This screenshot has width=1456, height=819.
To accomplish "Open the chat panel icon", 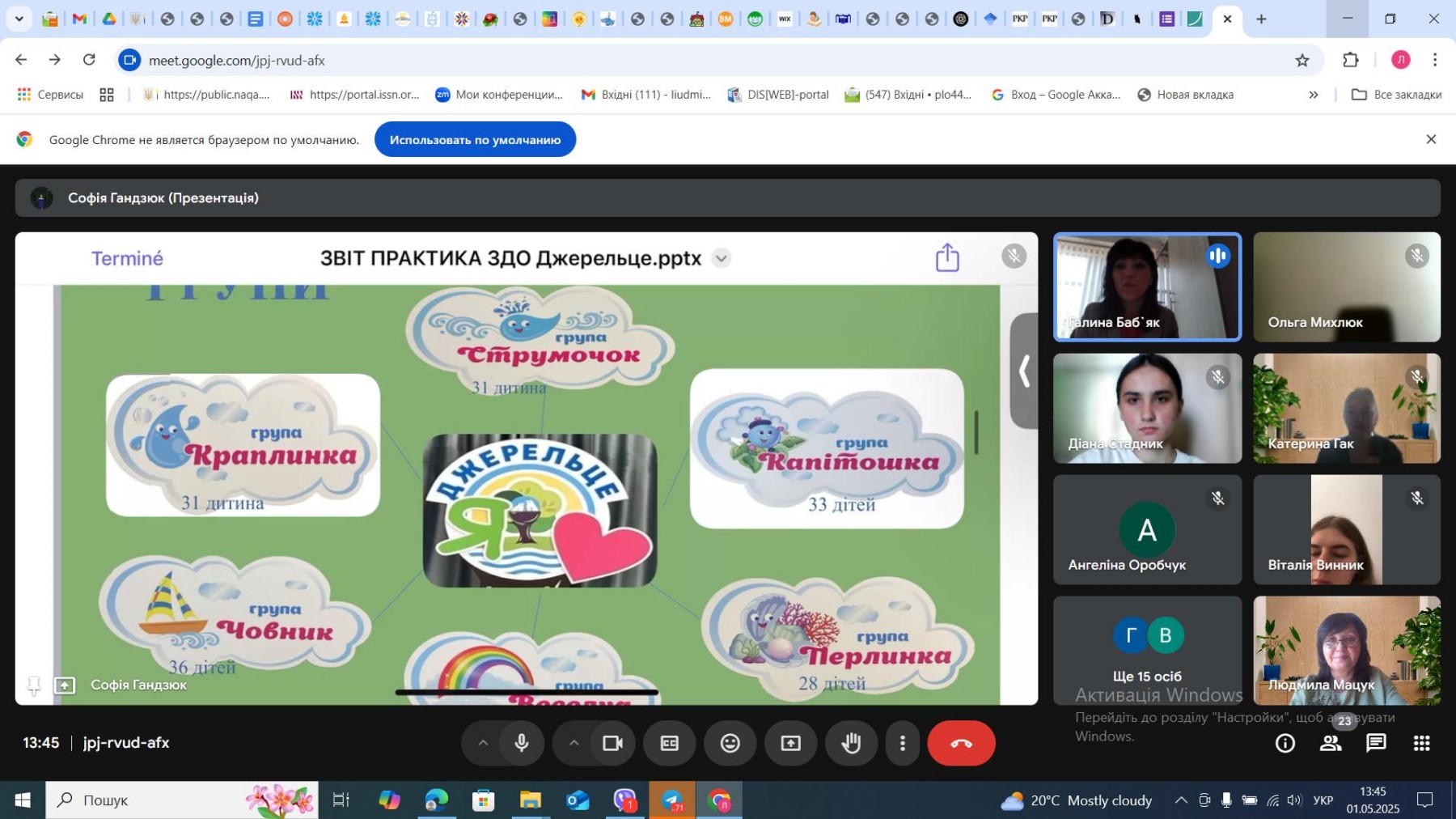I will tap(1376, 743).
